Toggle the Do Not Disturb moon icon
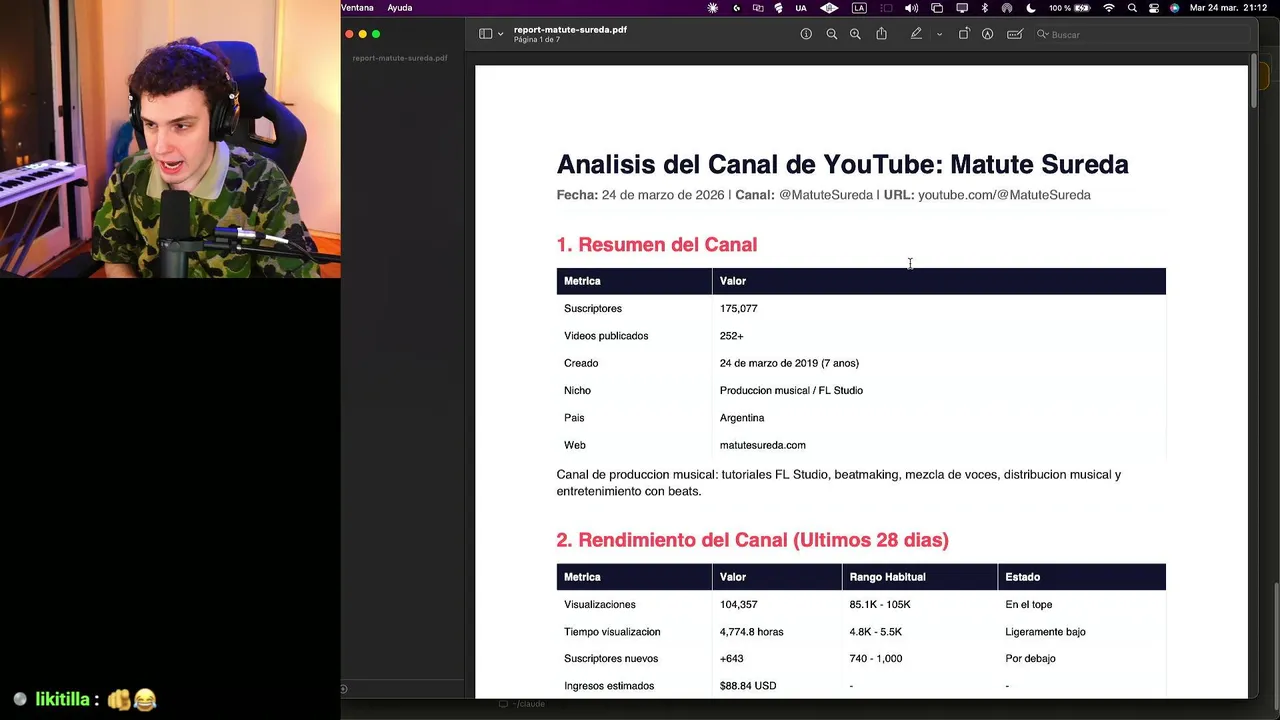Viewport: 1280px width, 720px height. [x=1031, y=8]
